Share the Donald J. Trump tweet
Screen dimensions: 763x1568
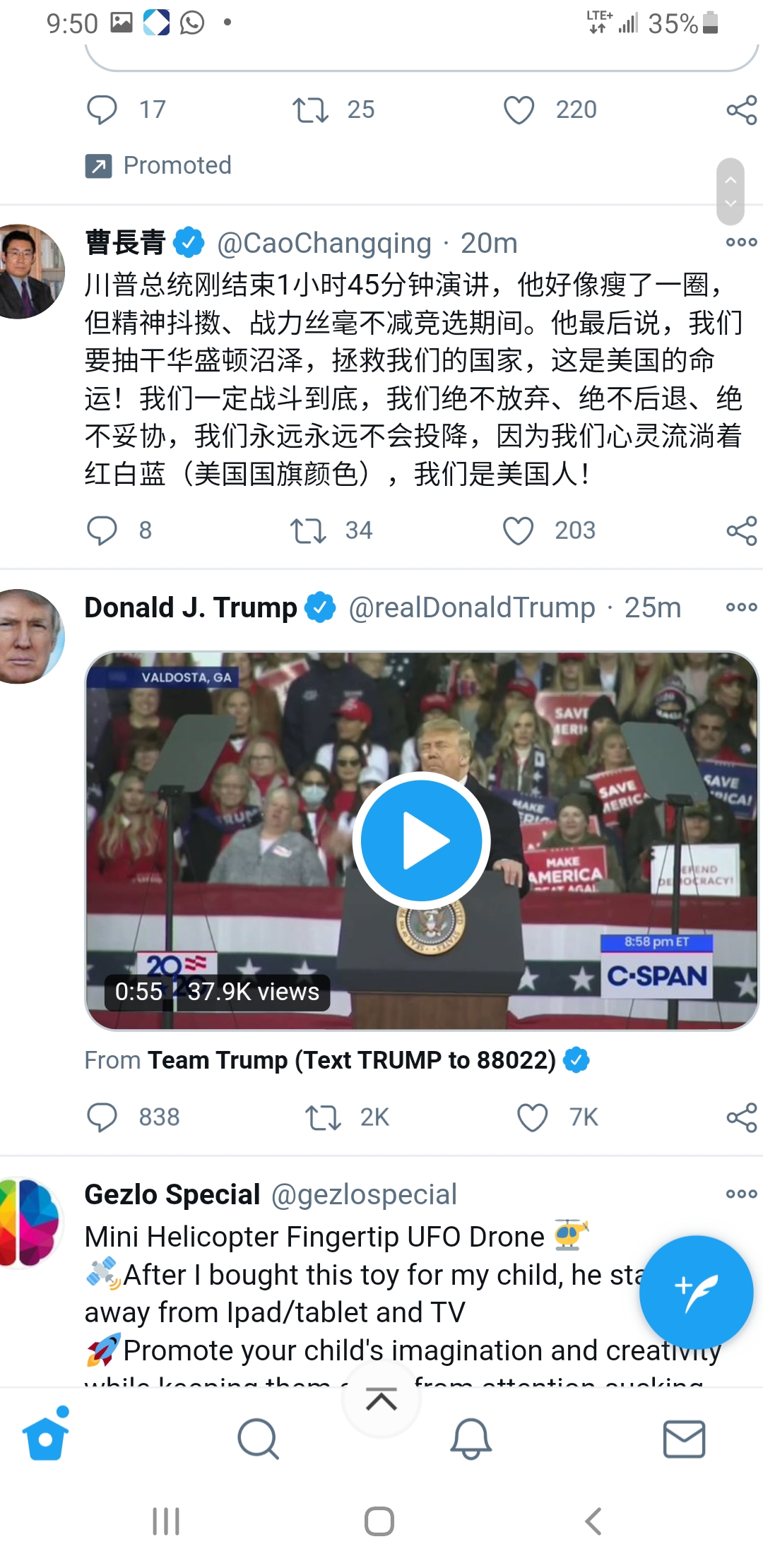pyautogui.click(x=742, y=1117)
